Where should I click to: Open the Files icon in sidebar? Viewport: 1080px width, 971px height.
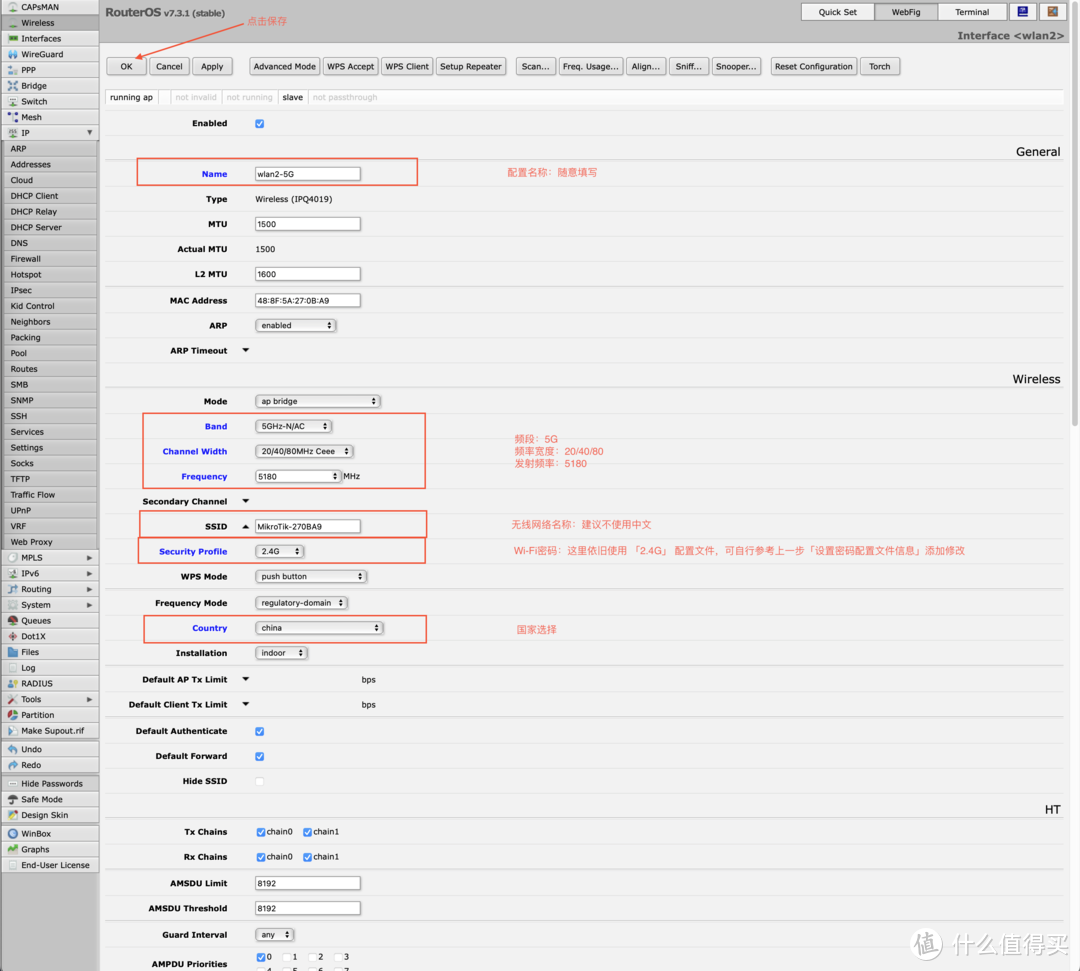pyautogui.click(x=13, y=652)
